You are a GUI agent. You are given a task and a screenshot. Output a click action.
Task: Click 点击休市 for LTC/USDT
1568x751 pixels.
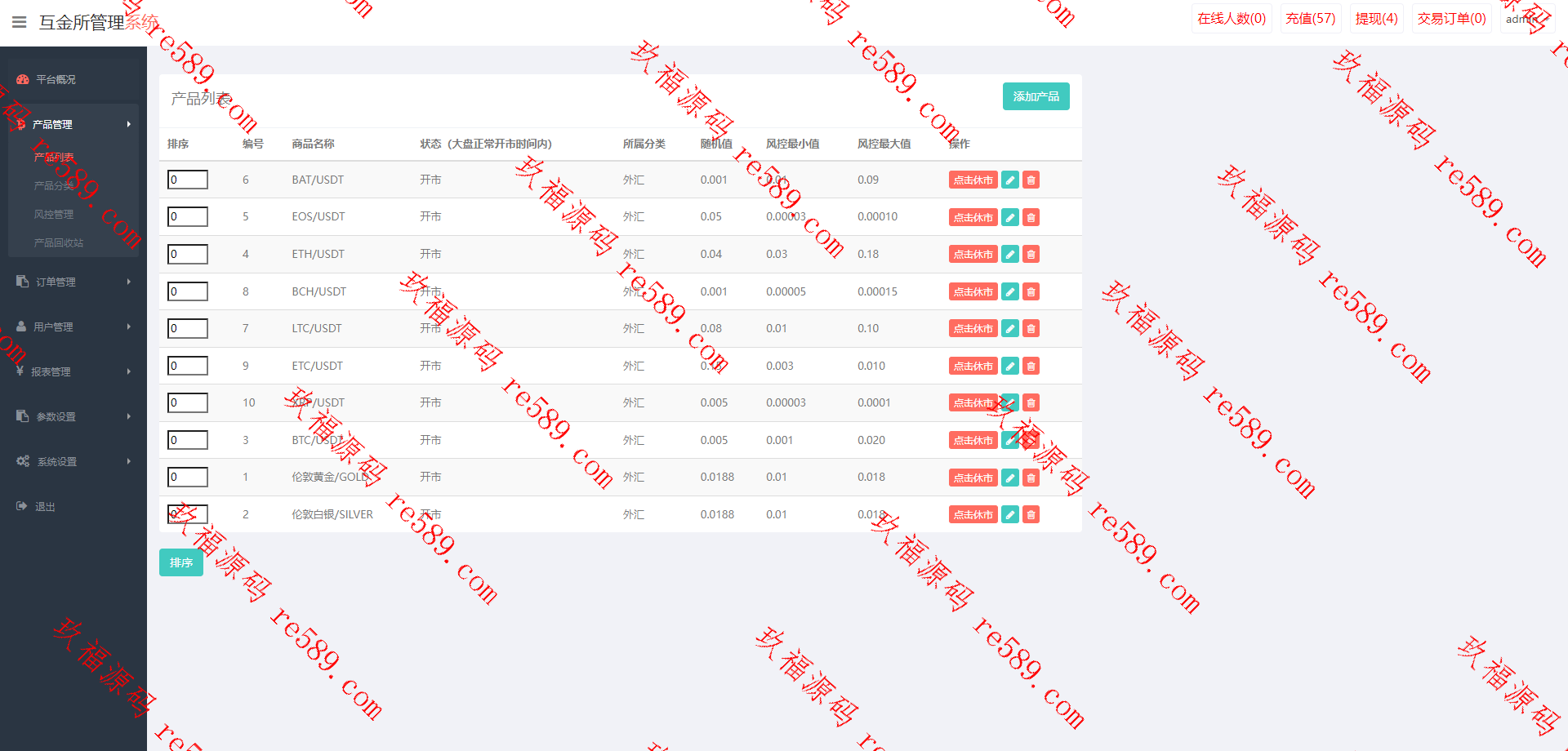point(973,329)
